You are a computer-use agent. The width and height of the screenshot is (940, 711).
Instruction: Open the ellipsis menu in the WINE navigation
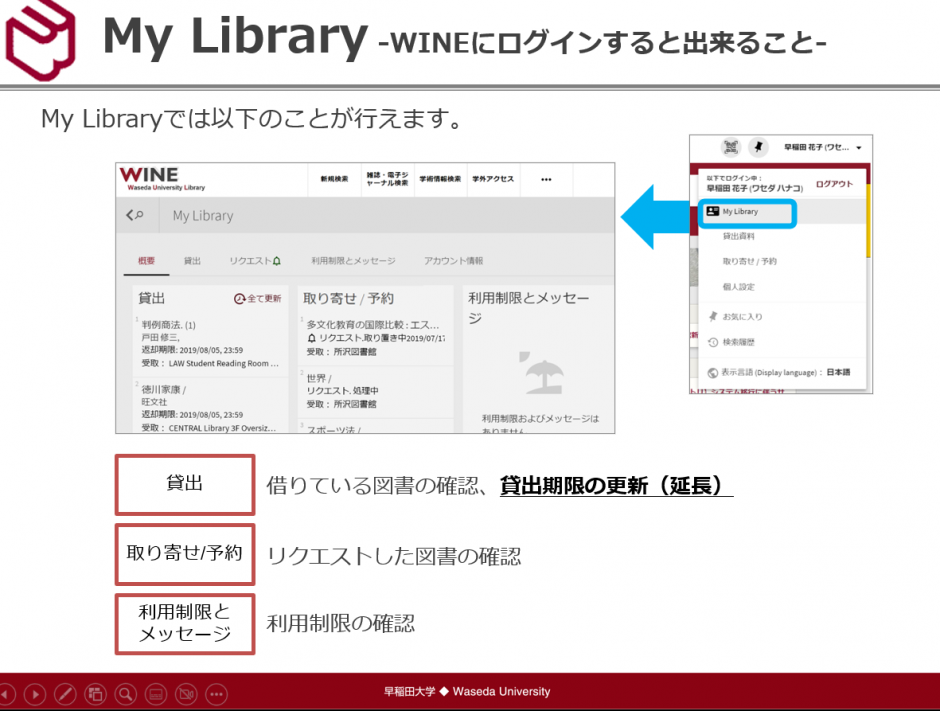tap(547, 178)
